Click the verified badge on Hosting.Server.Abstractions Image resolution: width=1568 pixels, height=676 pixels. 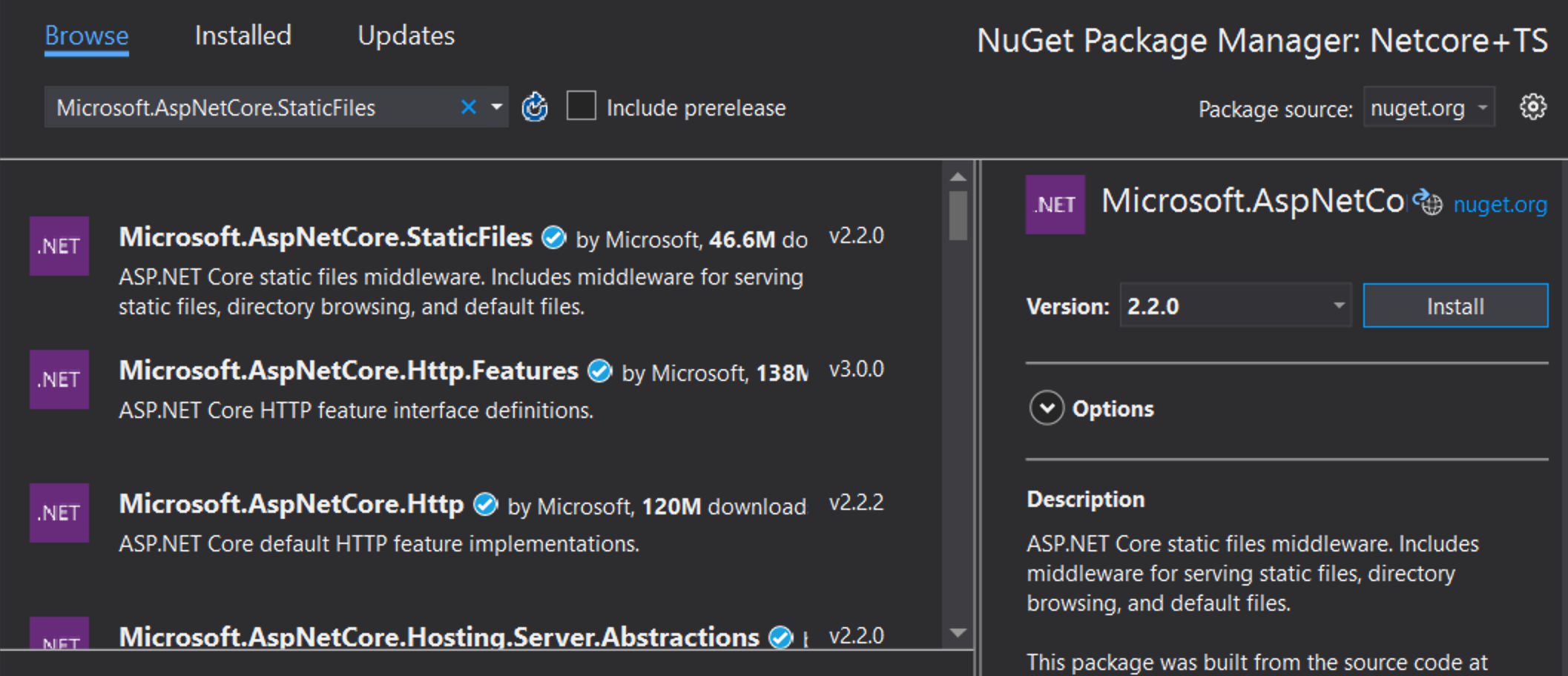[780, 635]
